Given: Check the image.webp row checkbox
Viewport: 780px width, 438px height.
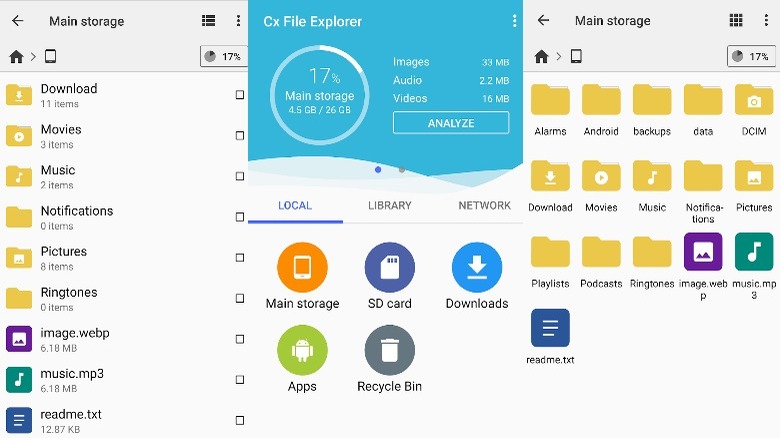Looking at the screenshot, I should pos(240,339).
